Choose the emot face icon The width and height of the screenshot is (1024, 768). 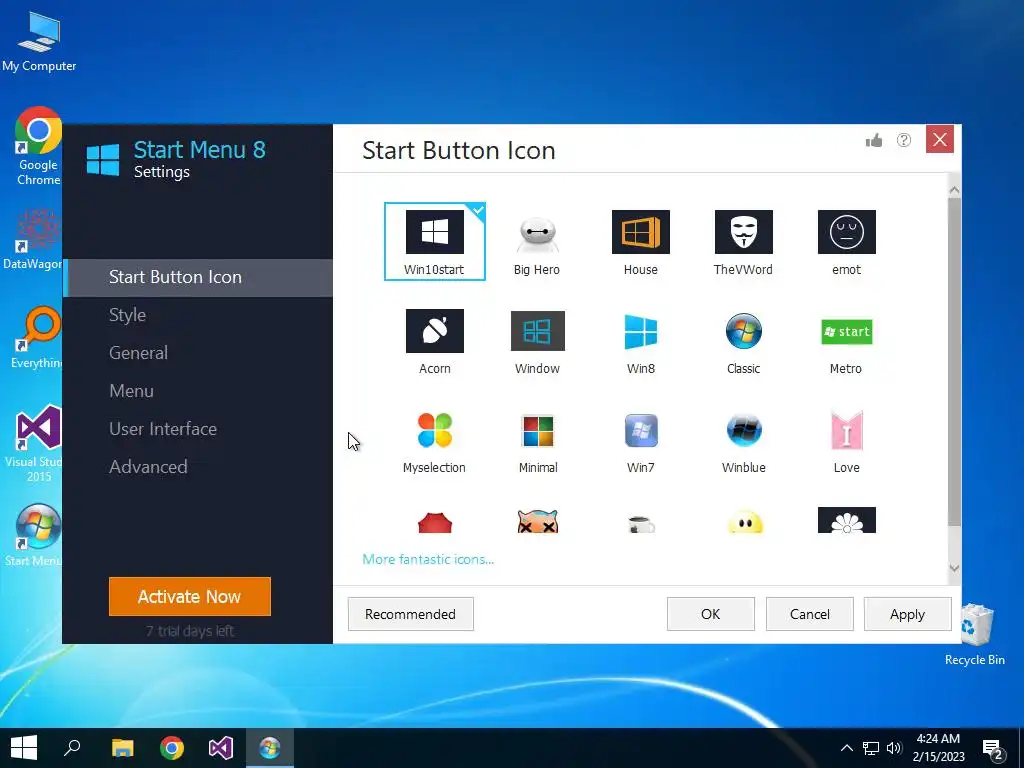pos(846,241)
